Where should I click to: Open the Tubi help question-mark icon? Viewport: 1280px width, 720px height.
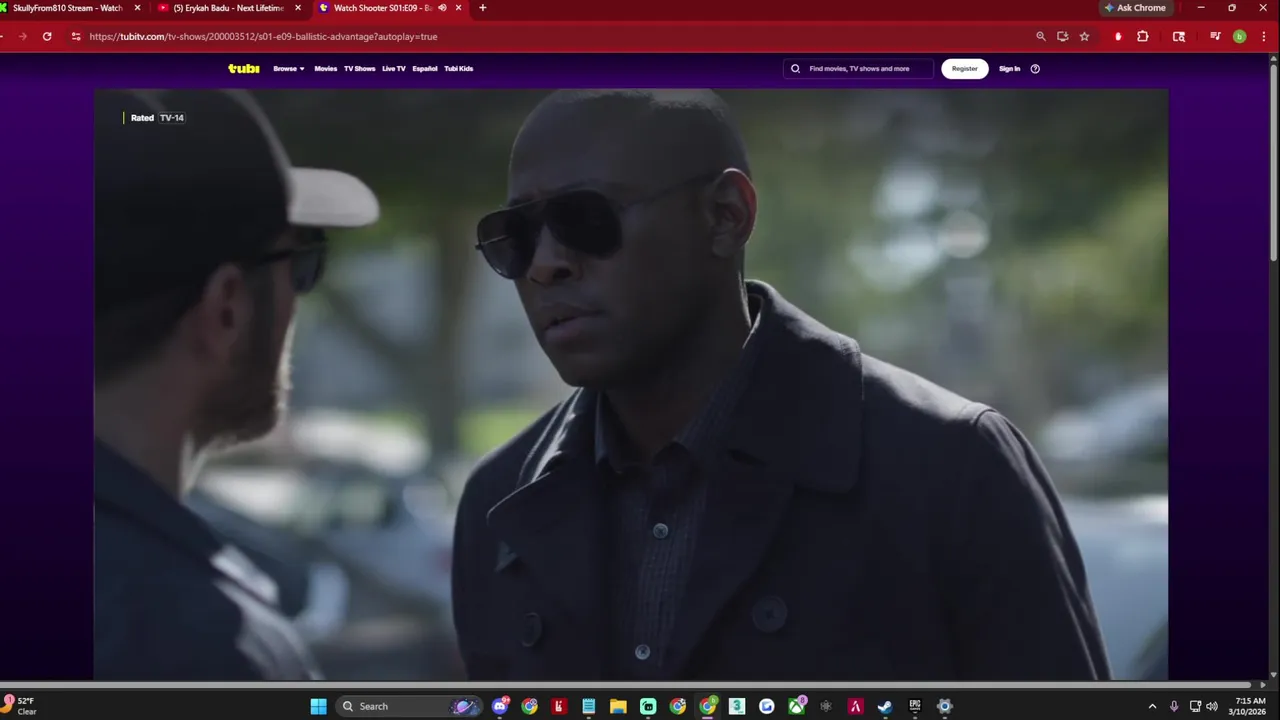tap(1035, 69)
